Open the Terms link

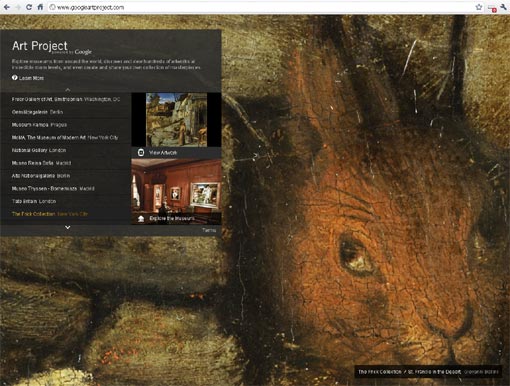pyautogui.click(x=209, y=230)
